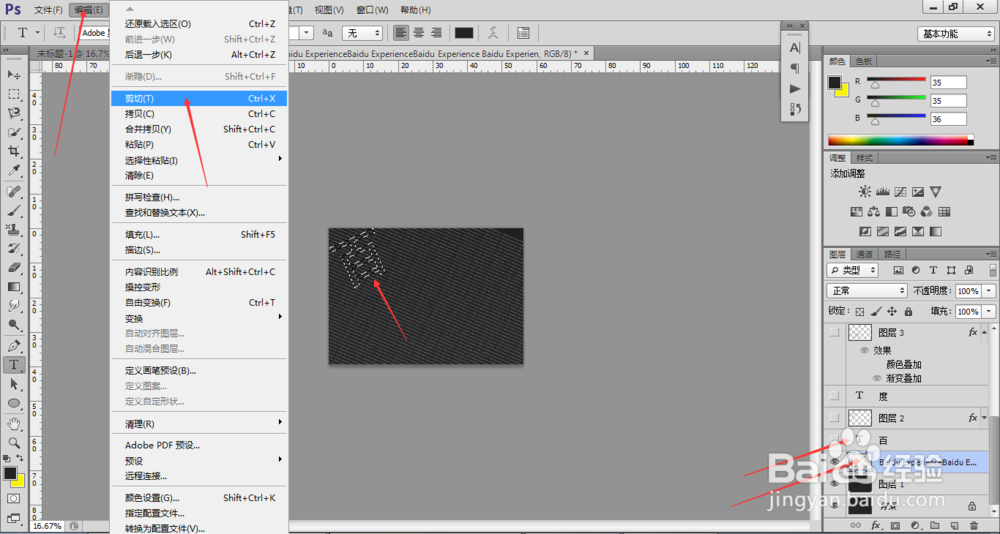This screenshot has width=1000, height=534.
Task: Add layer mask button
Action: [895, 526]
